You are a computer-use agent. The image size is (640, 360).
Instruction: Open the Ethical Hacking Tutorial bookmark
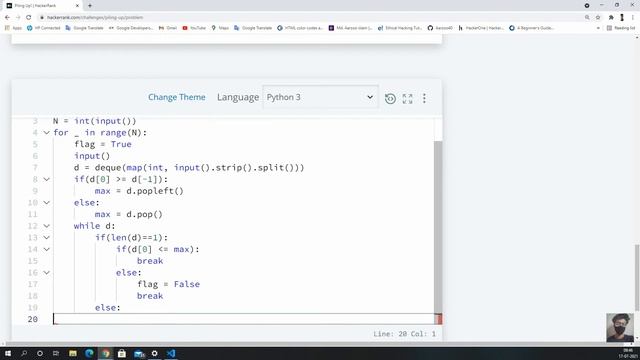click(400, 28)
